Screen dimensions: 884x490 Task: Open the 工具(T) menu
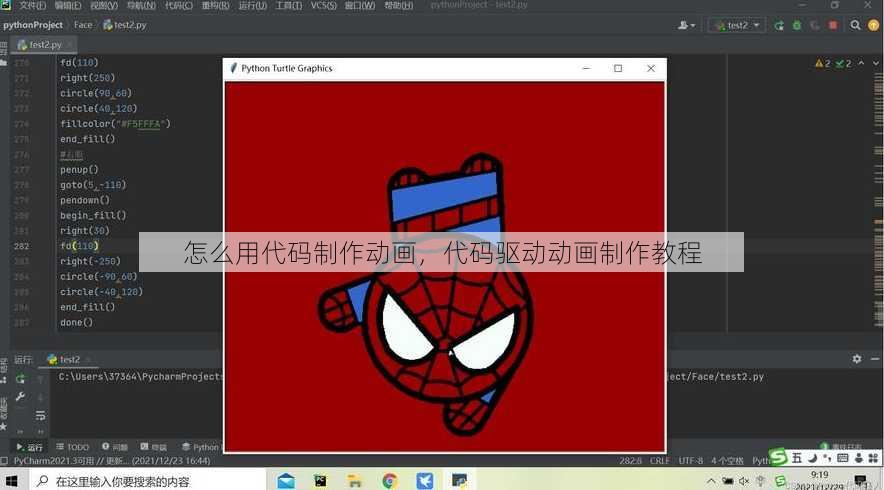289,6
